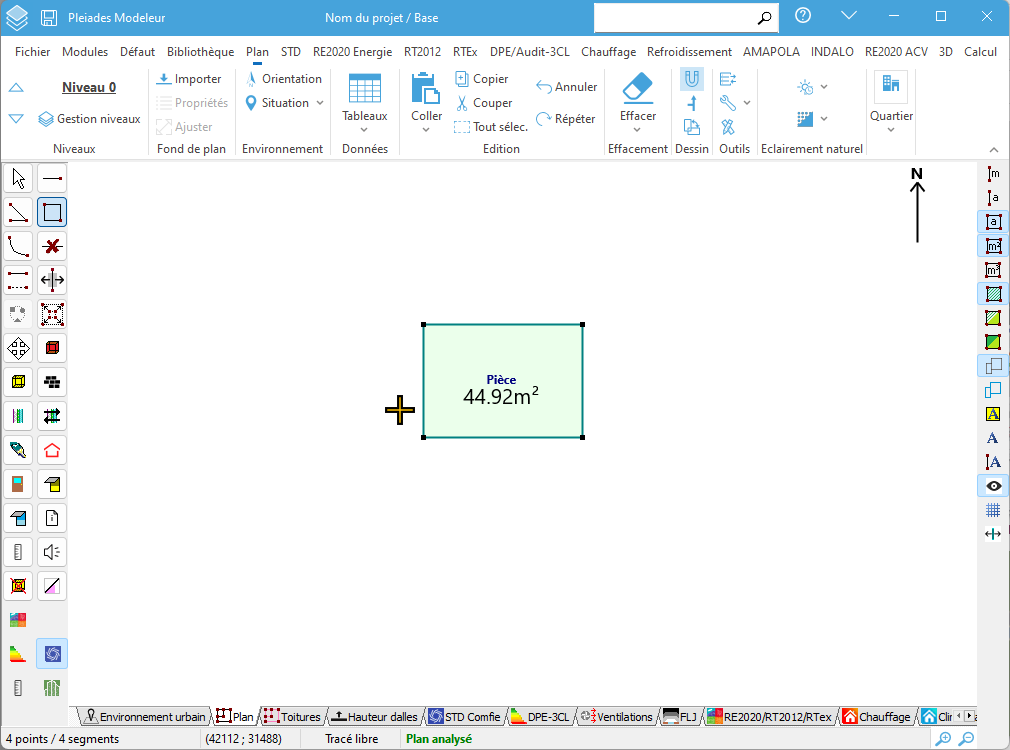This screenshot has height=750, width=1010.
Task: Select the curved arc wall tool
Action: [x=18, y=246]
